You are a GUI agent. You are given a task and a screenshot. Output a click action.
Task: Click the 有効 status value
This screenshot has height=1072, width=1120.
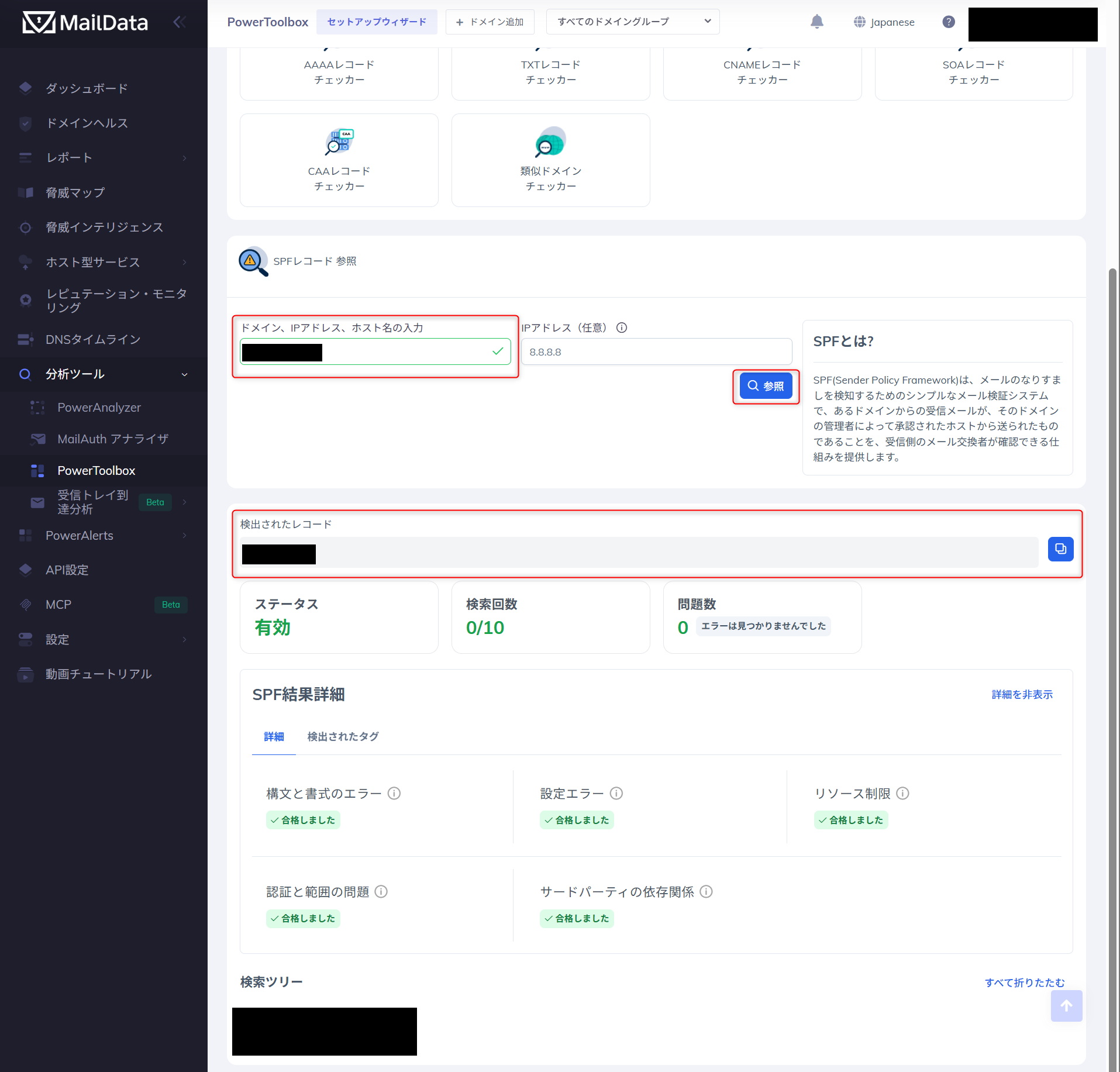coord(273,628)
